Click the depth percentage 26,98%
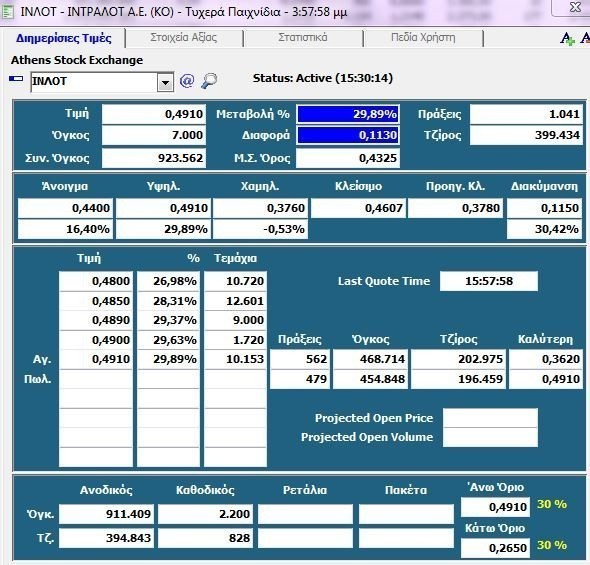Image resolution: width=590 pixels, height=565 pixels. pos(168,281)
